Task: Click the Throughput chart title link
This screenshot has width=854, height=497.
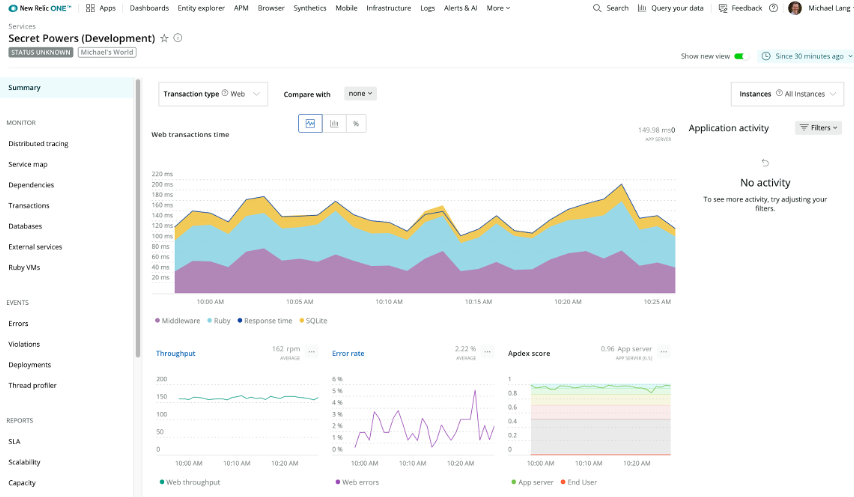Action: tap(175, 353)
